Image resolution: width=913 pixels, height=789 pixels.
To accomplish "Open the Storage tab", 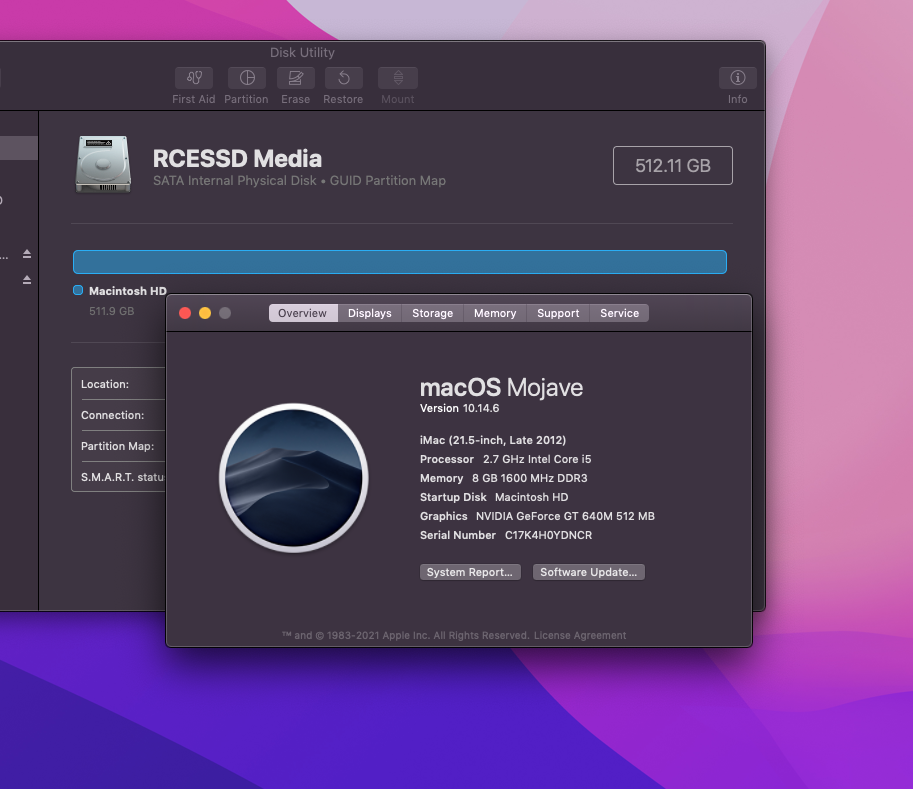I will pos(433,313).
